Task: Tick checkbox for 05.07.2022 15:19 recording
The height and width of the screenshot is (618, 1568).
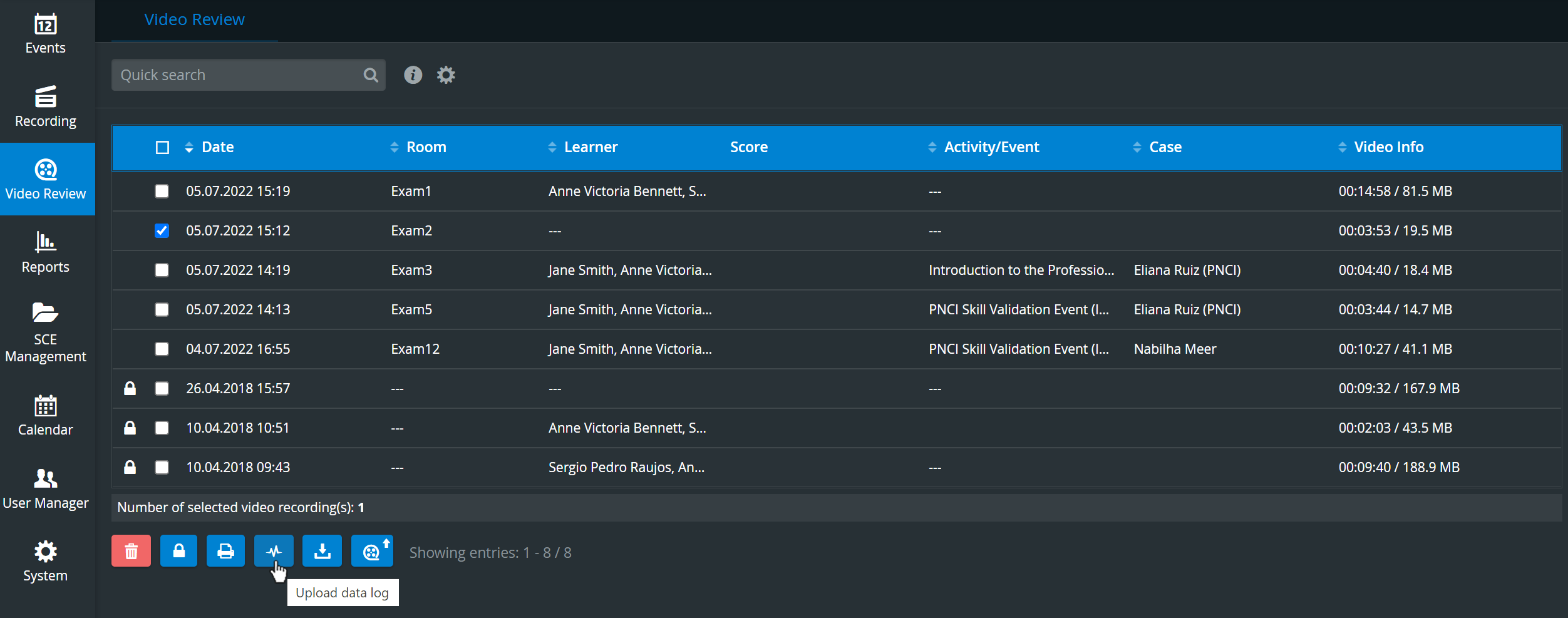Action: [162, 191]
